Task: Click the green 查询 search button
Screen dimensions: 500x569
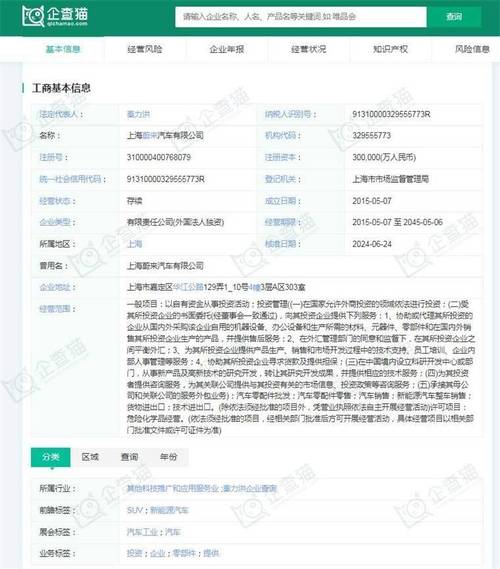Action: pyautogui.click(x=454, y=17)
